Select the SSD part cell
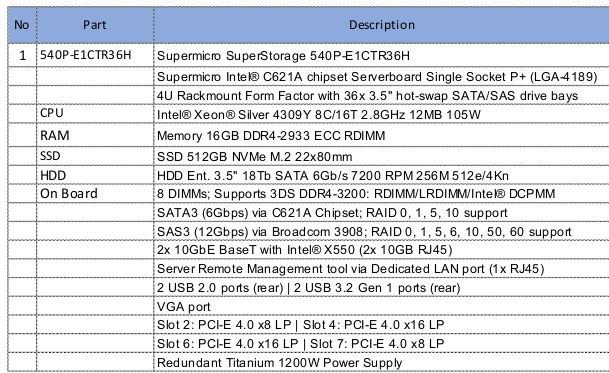 point(95,156)
